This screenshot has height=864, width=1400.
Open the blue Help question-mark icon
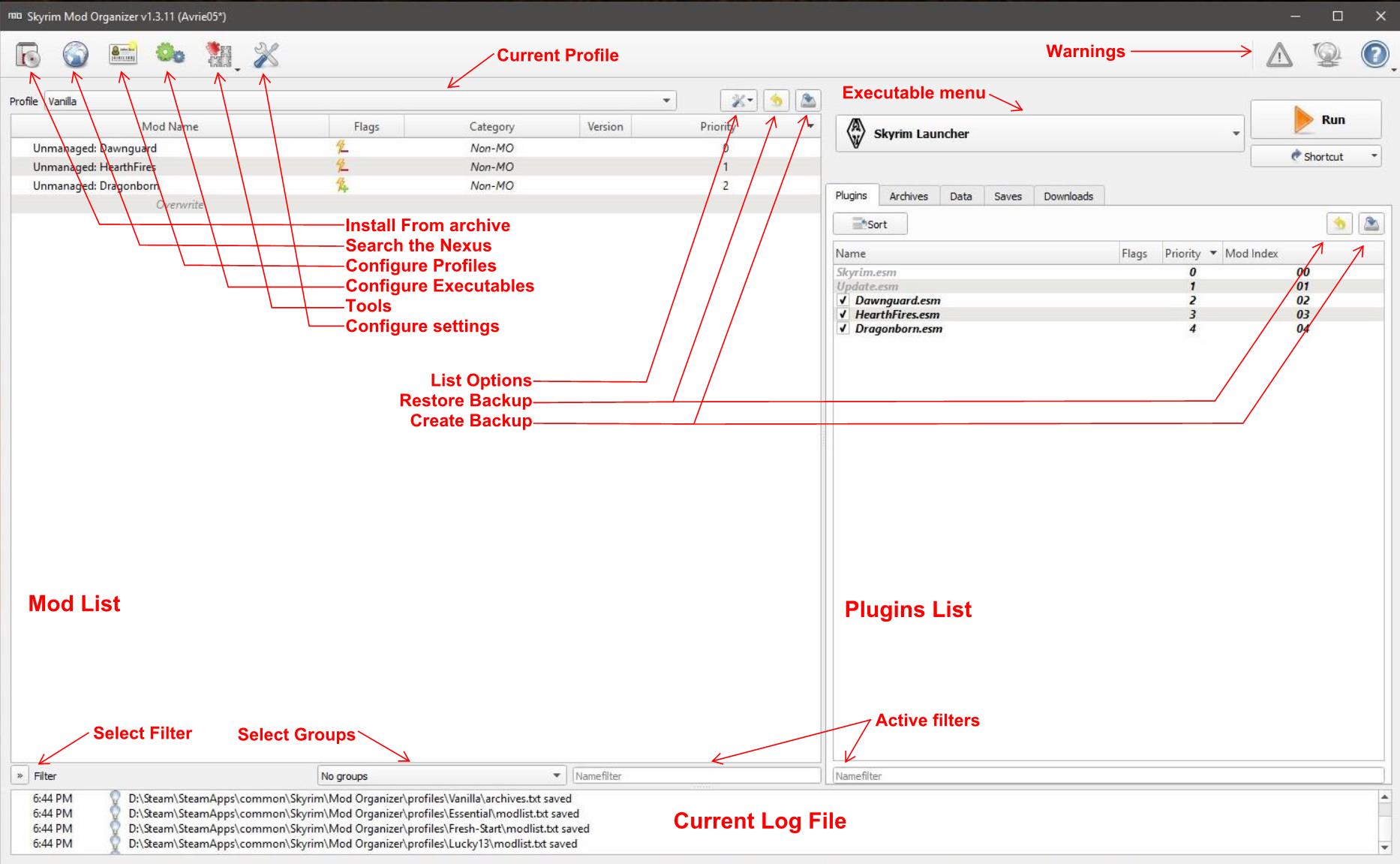click(x=1374, y=55)
